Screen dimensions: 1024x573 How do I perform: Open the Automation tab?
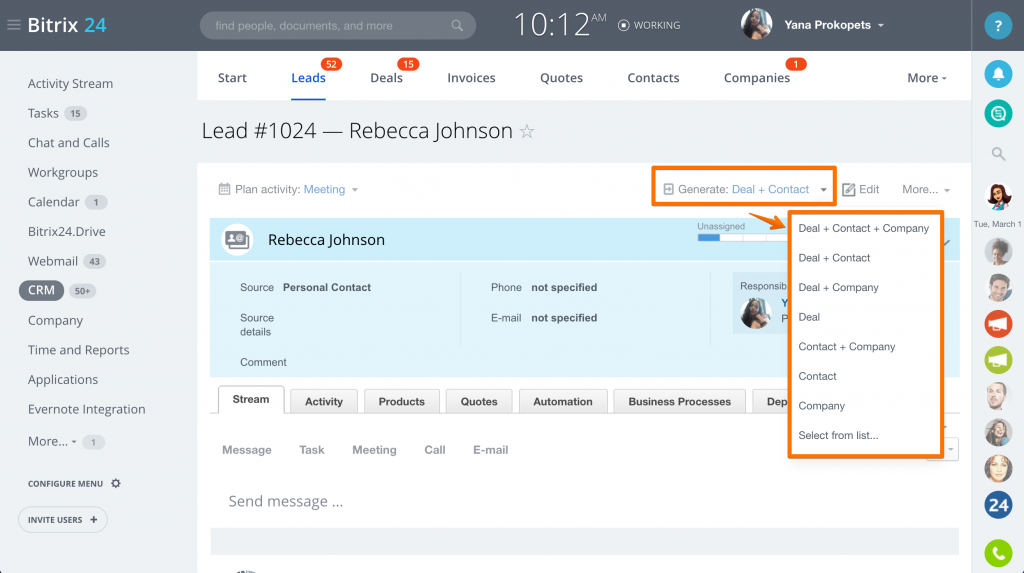pos(563,401)
